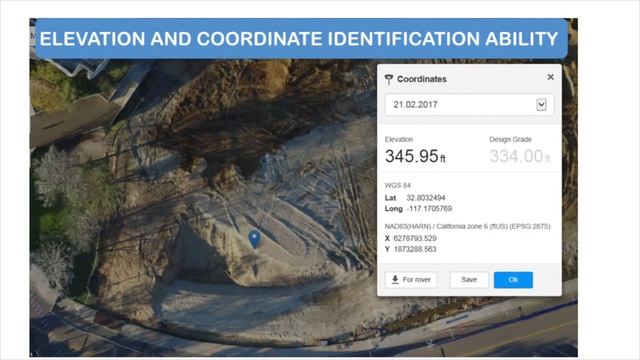Image resolution: width=640 pixels, height=360 pixels.
Task: Click the NAD83(HARN) California zone 6 label
Action: pos(467,226)
